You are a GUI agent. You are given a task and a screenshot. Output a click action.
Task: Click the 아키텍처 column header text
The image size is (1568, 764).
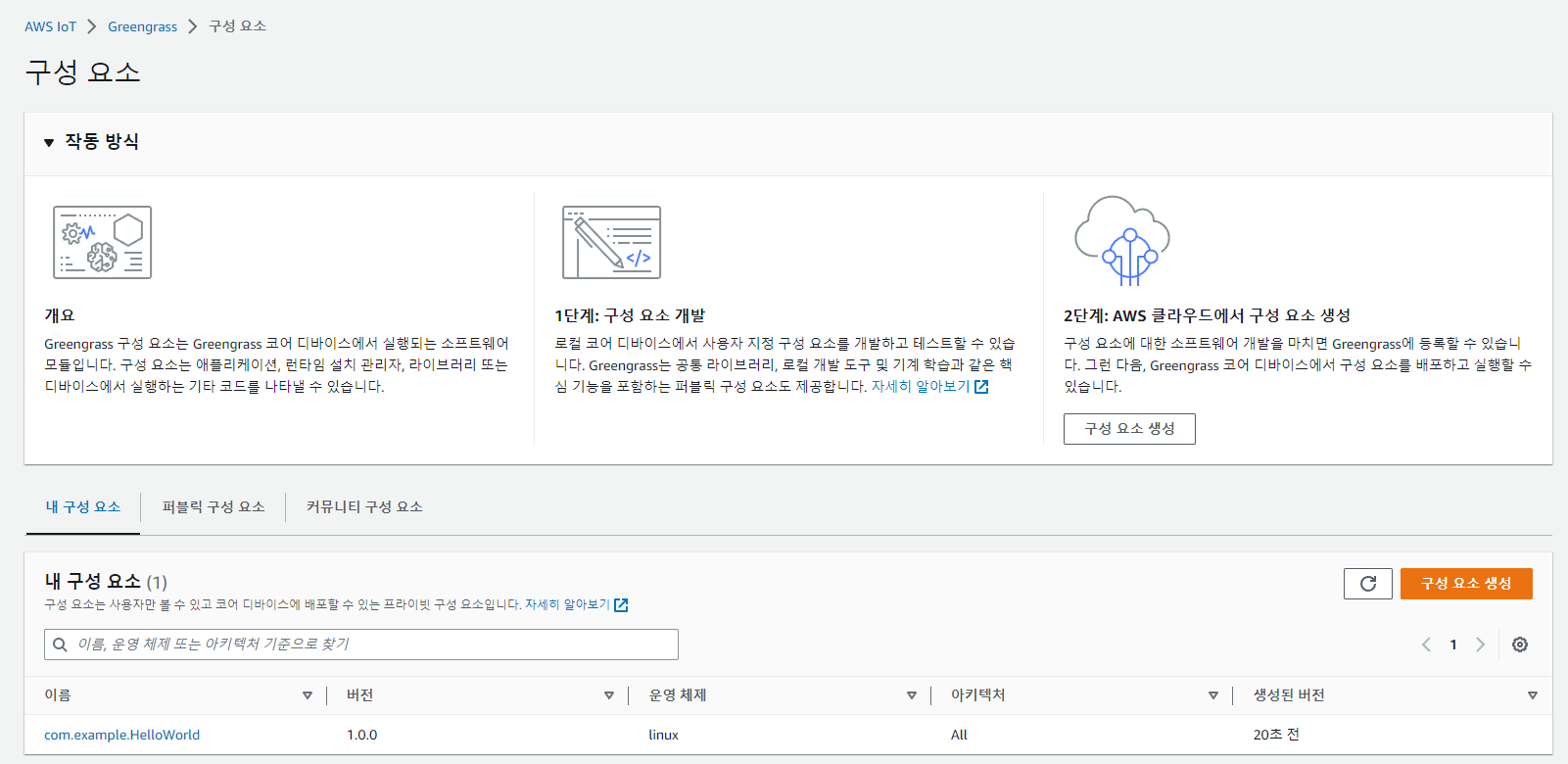click(x=977, y=695)
